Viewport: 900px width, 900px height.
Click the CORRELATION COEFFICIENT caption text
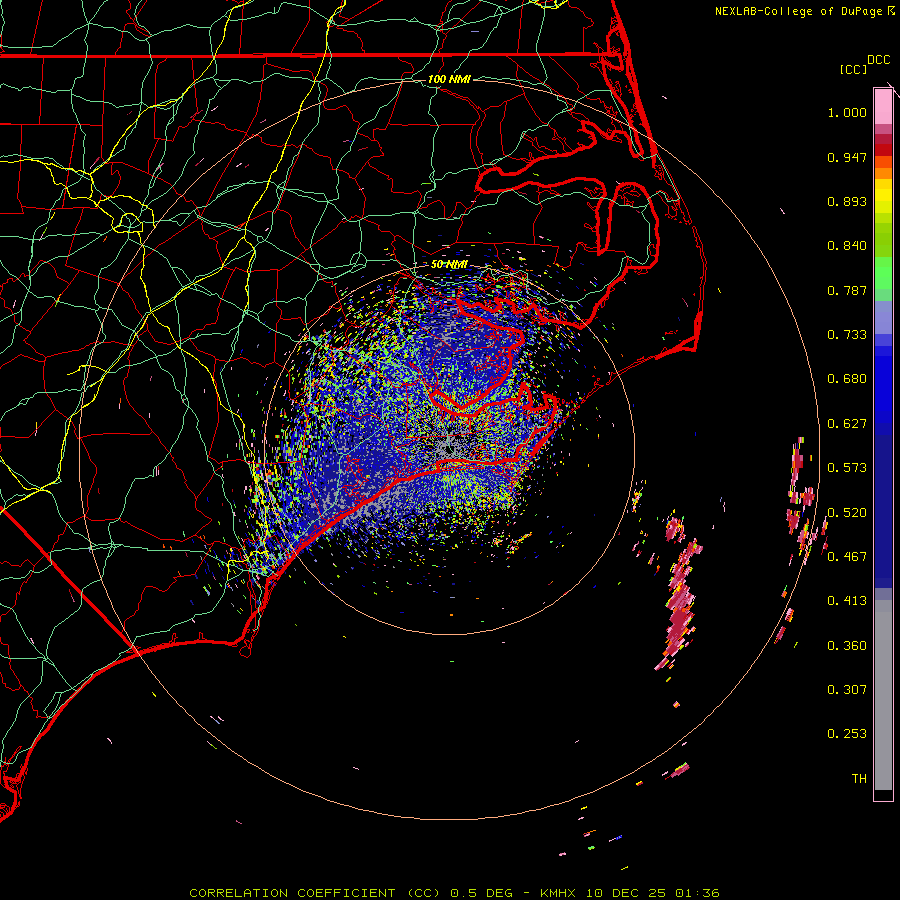tap(292, 893)
